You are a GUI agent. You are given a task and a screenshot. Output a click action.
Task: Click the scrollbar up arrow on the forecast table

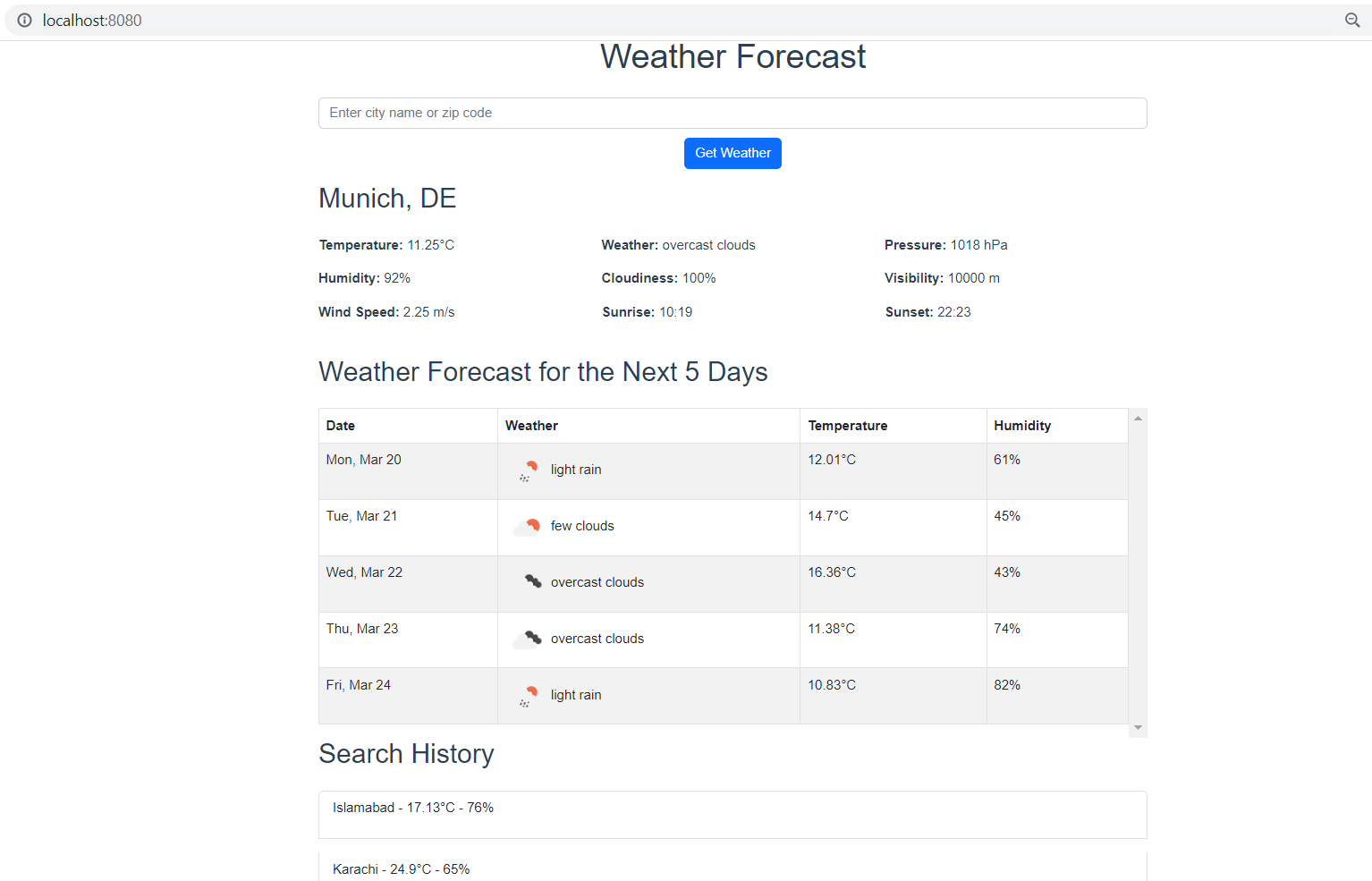tap(1138, 416)
